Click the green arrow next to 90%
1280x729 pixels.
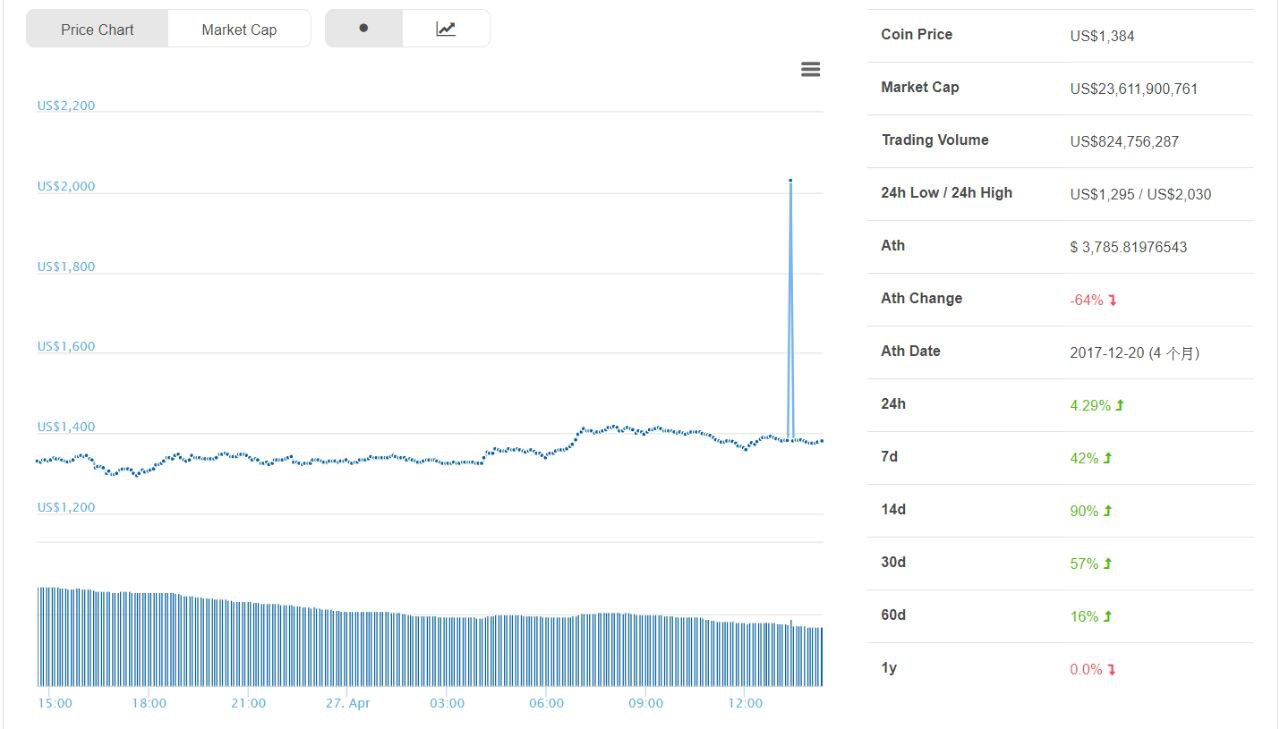point(1108,511)
